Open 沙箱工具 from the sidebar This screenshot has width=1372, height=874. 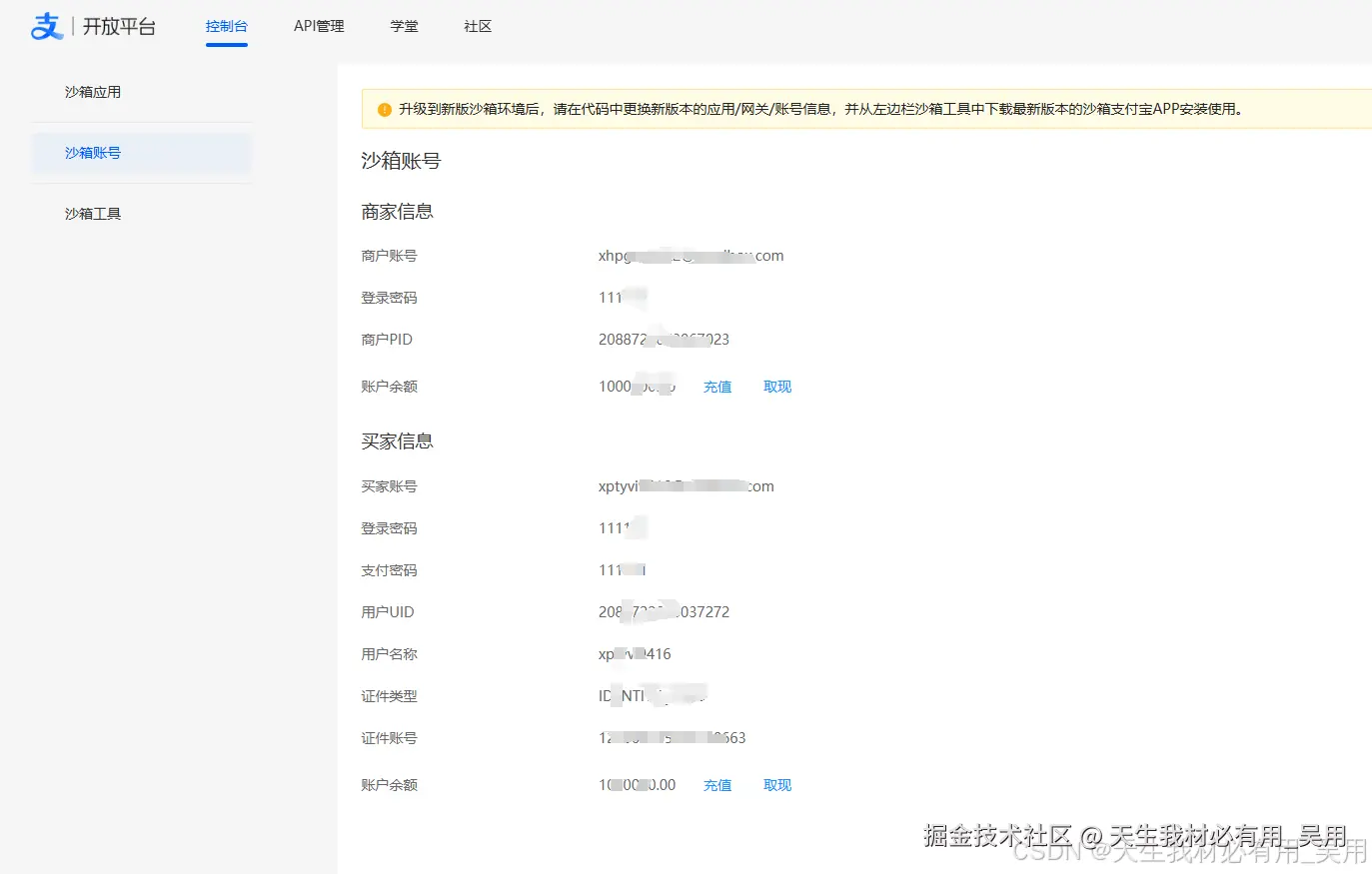coord(92,213)
